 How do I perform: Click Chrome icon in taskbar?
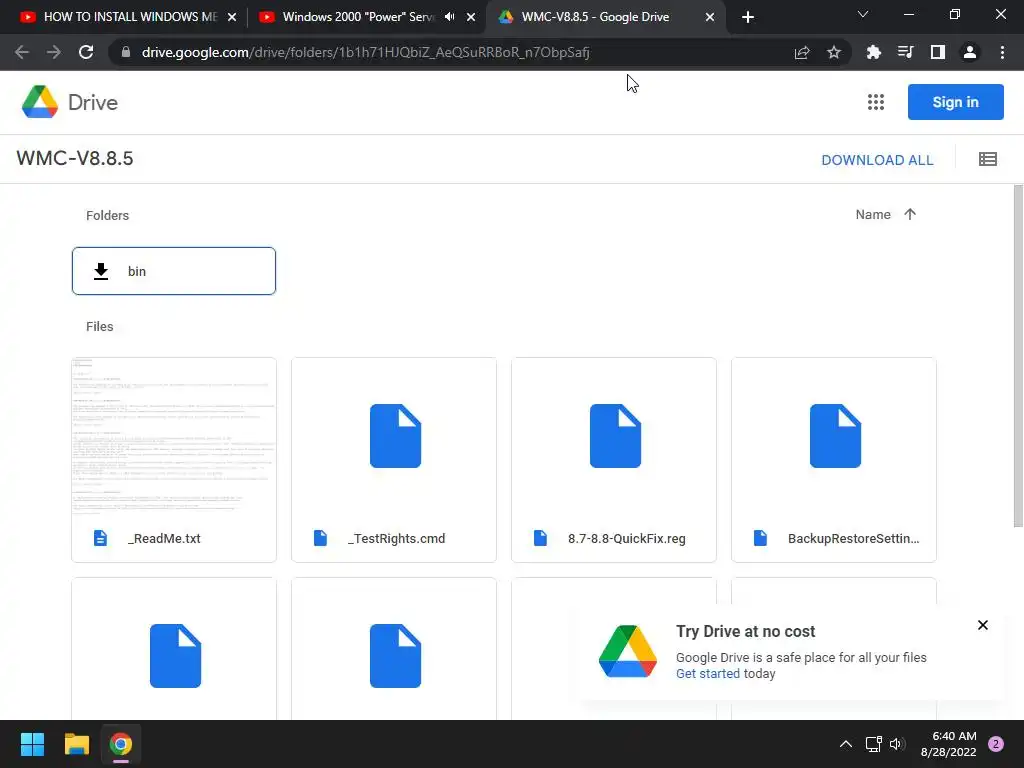pos(120,744)
